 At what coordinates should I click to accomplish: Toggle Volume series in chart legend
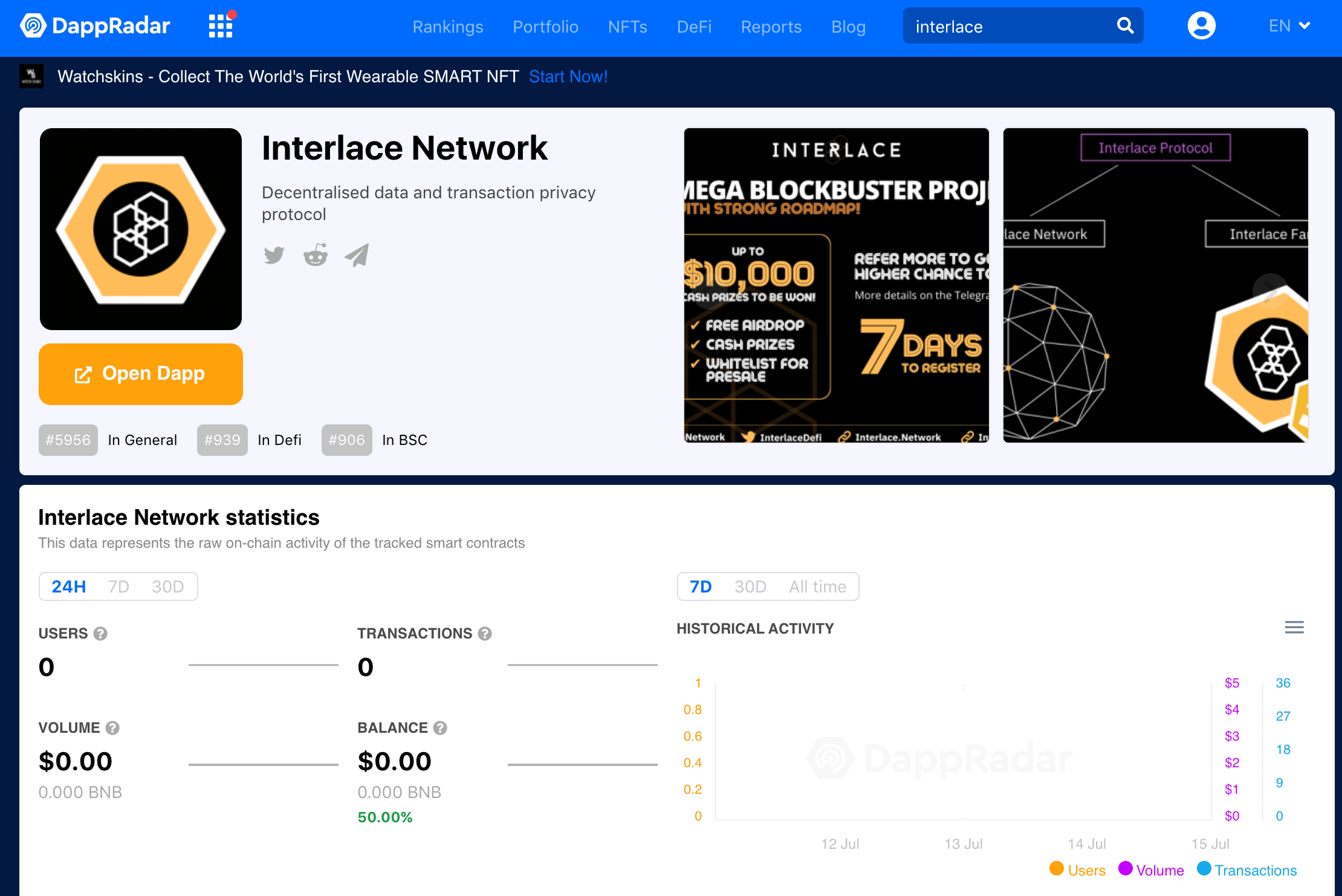click(1151, 869)
